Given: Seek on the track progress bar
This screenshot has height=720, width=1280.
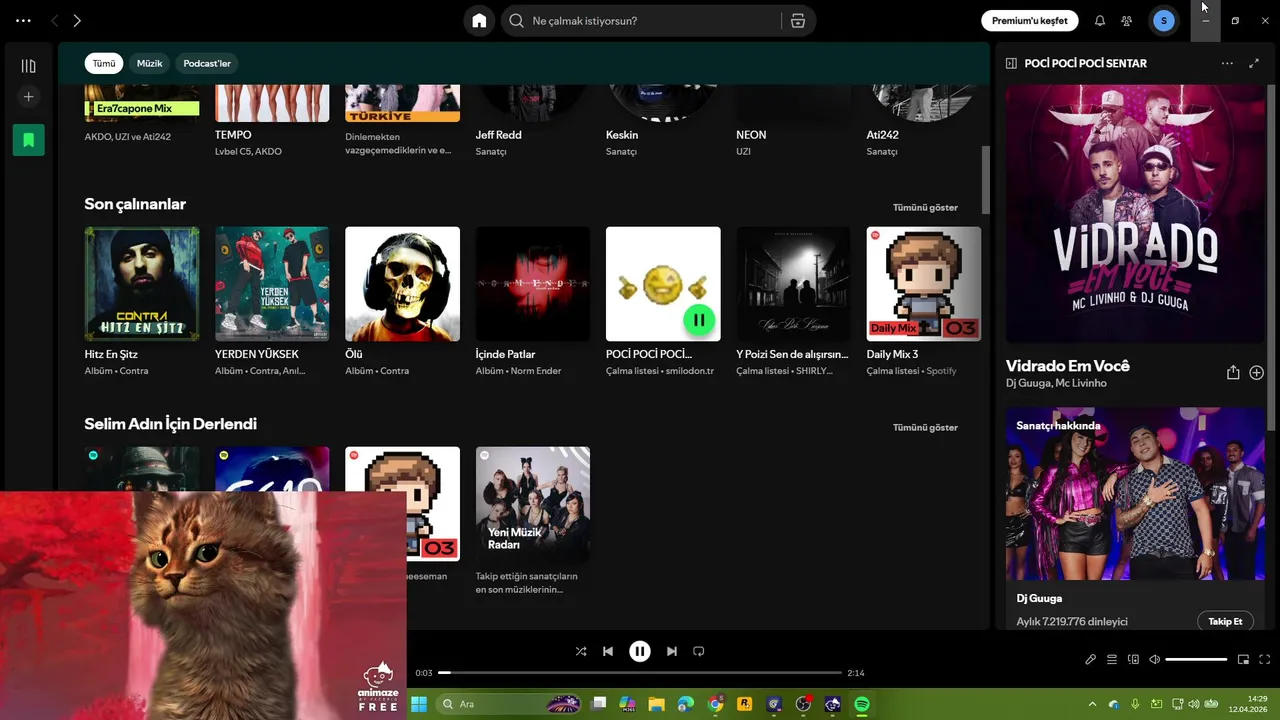Looking at the screenshot, I should click(640, 673).
